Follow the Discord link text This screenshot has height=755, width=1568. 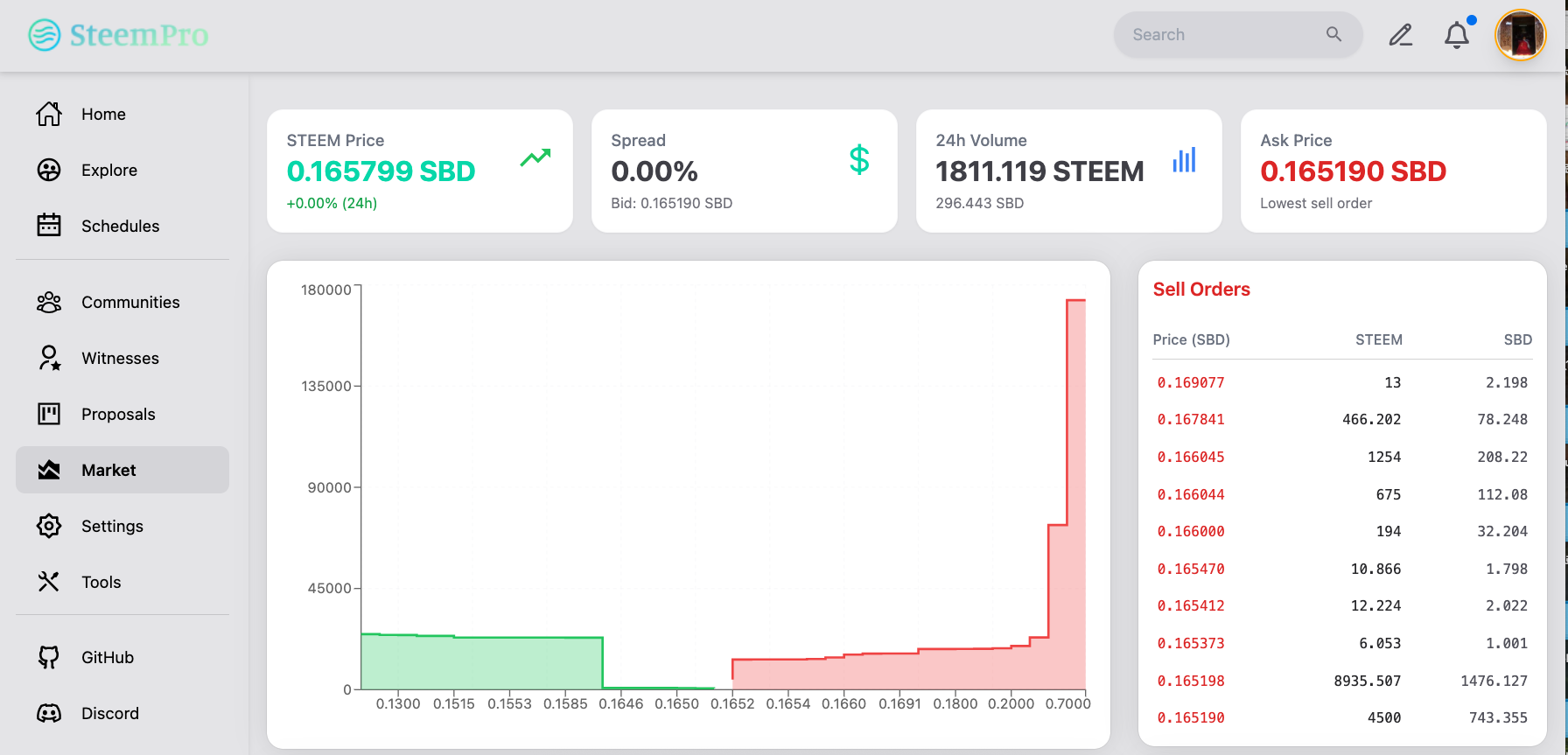[110, 713]
